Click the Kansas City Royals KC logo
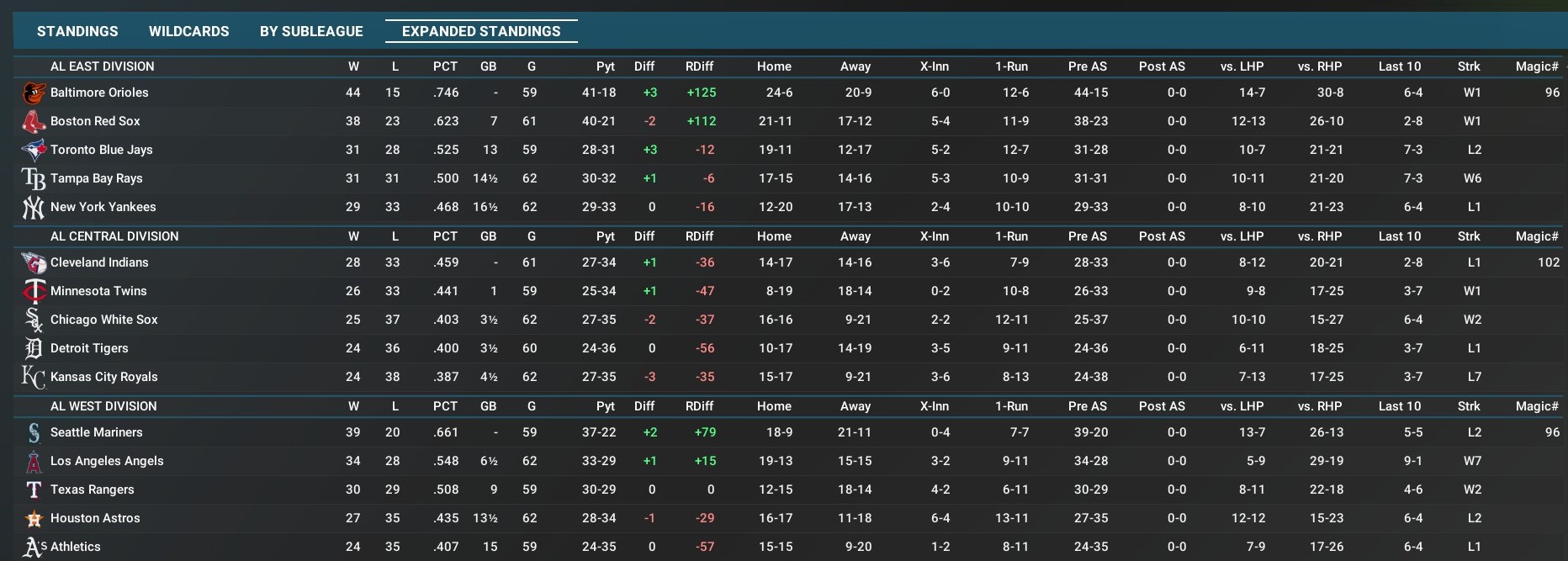This screenshot has width=1568, height=561. 34,377
